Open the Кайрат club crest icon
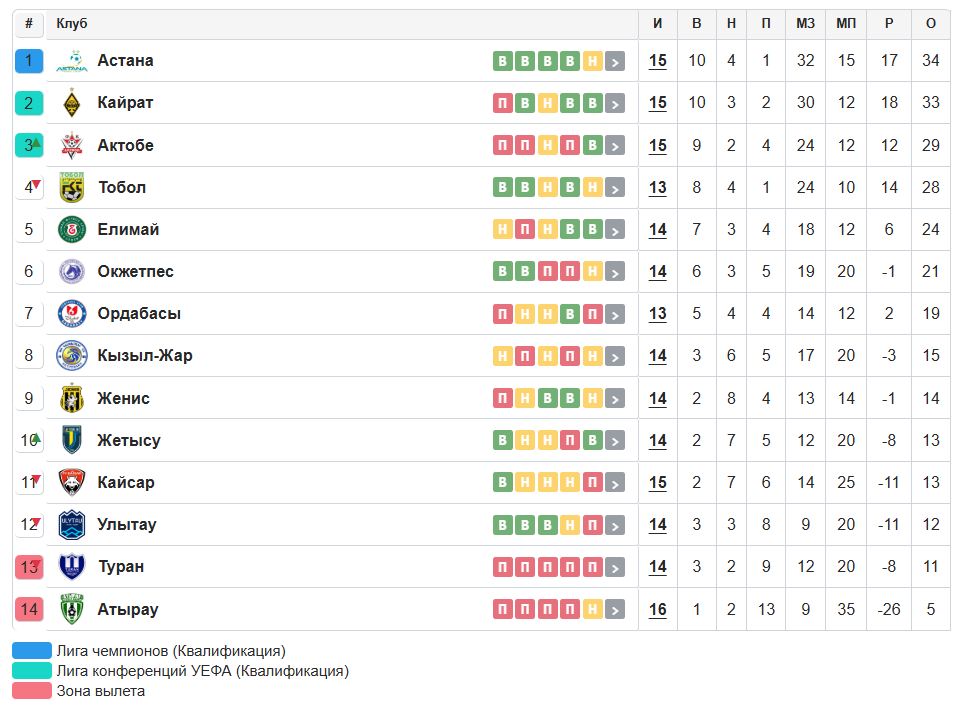 click(x=72, y=103)
